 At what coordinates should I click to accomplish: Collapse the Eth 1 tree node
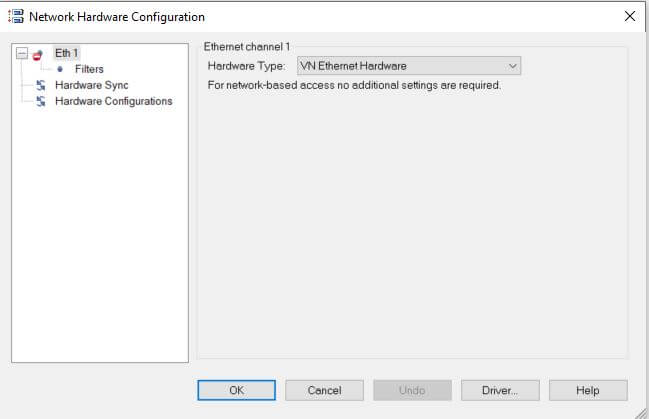click(22, 53)
